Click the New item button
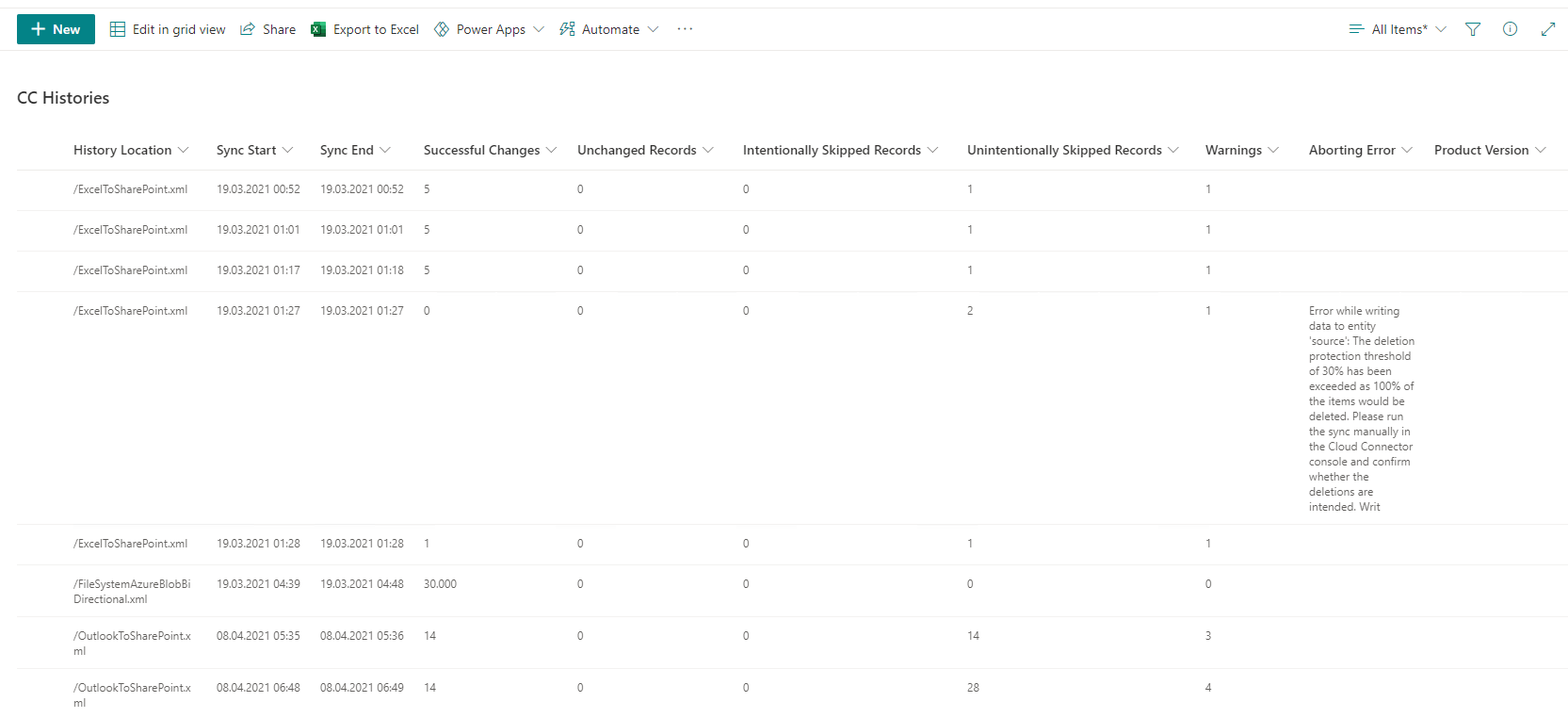Image resolution: width=1568 pixels, height=718 pixels. pos(56,29)
